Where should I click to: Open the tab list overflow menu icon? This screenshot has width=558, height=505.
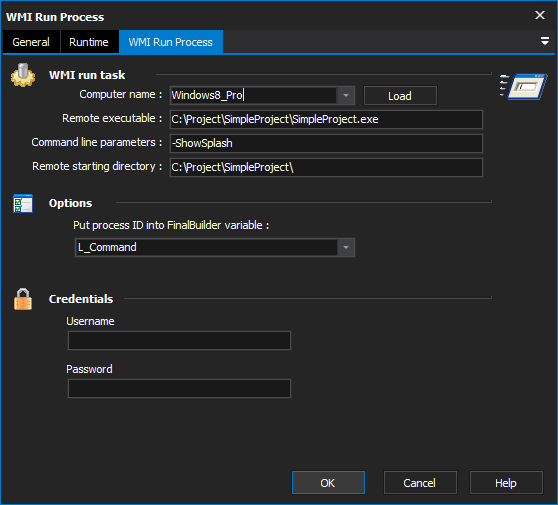(544, 41)
